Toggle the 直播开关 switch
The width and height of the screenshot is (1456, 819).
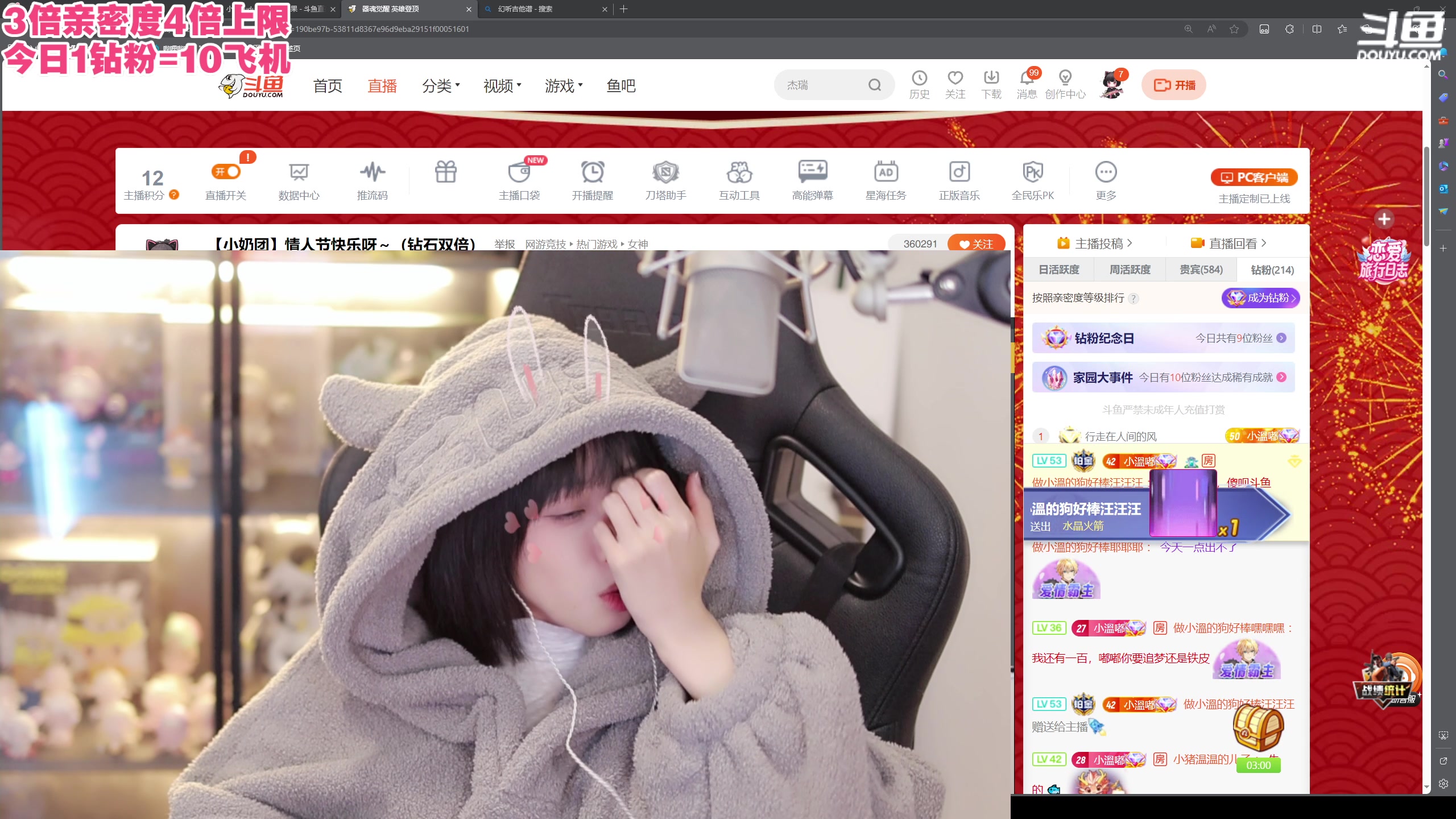226,172
